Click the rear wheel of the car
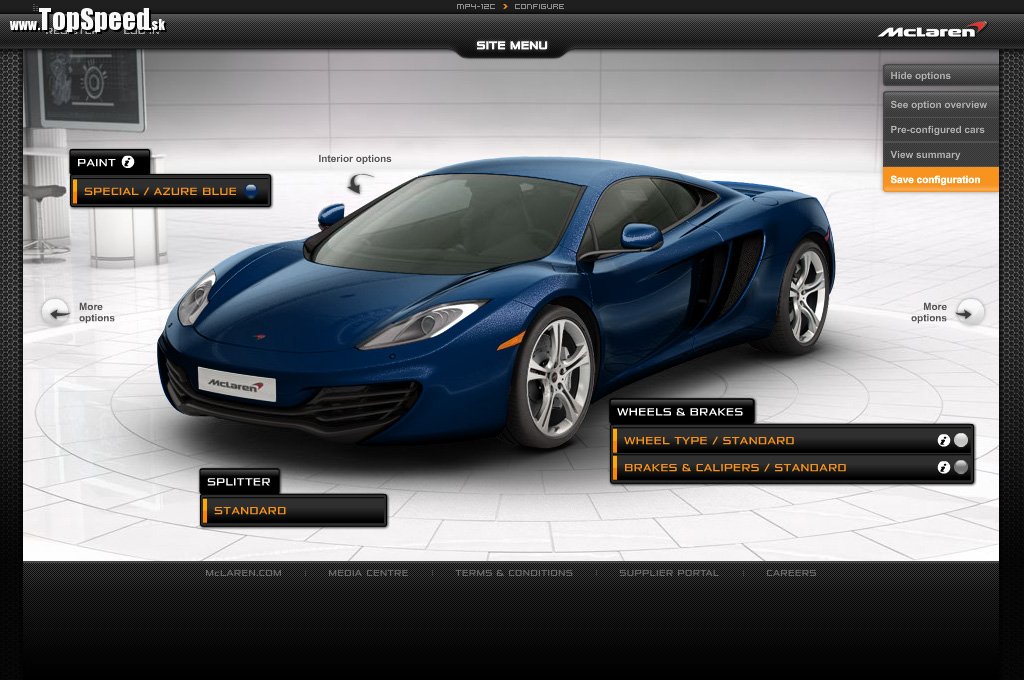Viewport: 1024px width, 680px height. pos(807,297)
